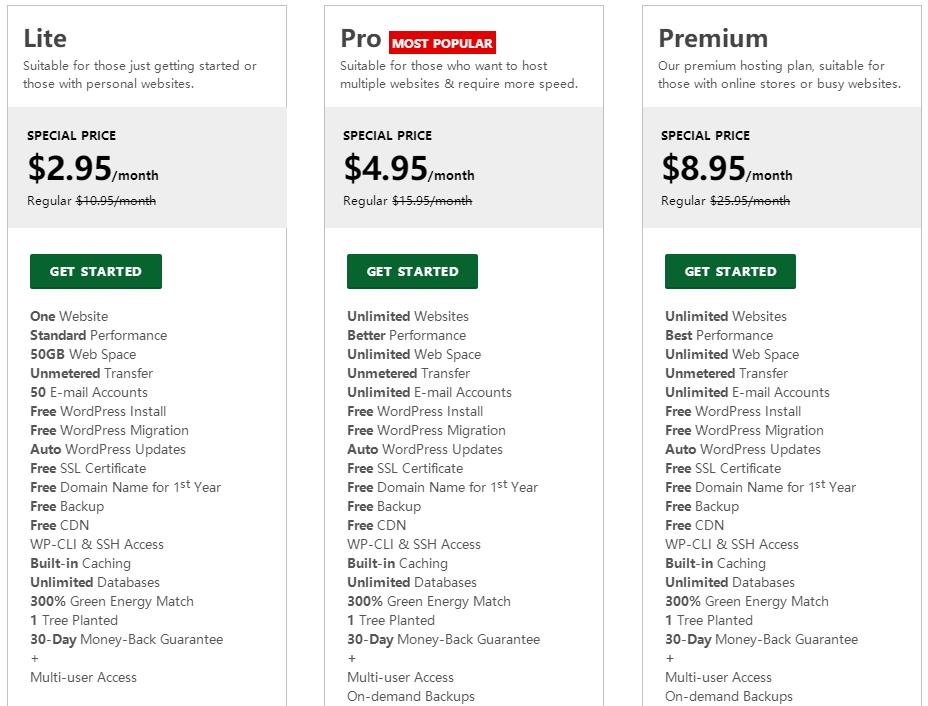Expand the plus sign in Premium features

pyautogui.click(x=669, y=658)
